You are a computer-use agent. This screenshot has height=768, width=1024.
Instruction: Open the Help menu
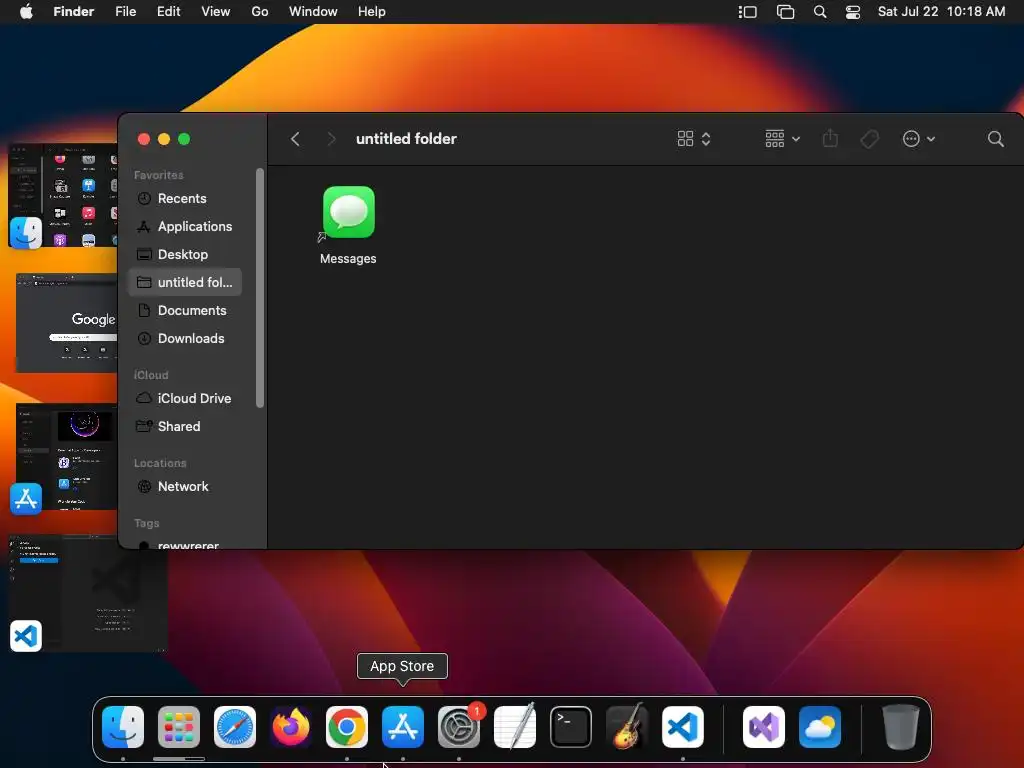[x=372, y=11]
